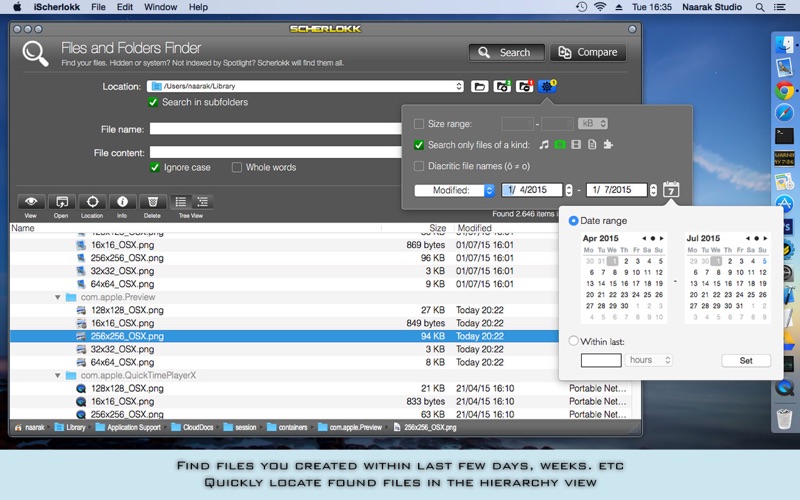Viewport: 800px width, 500px height.
Task: Enable Diacritic file names checkbox
Action: coord(419,166)
